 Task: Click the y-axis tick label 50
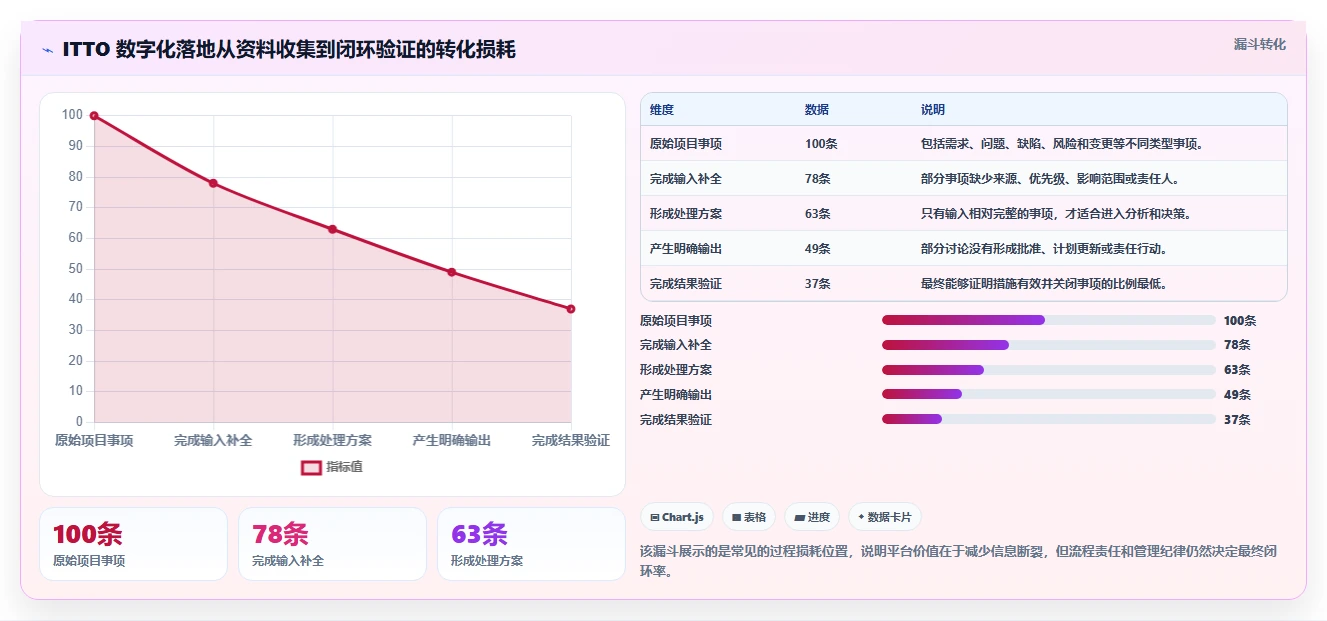(x=75, y=269)
